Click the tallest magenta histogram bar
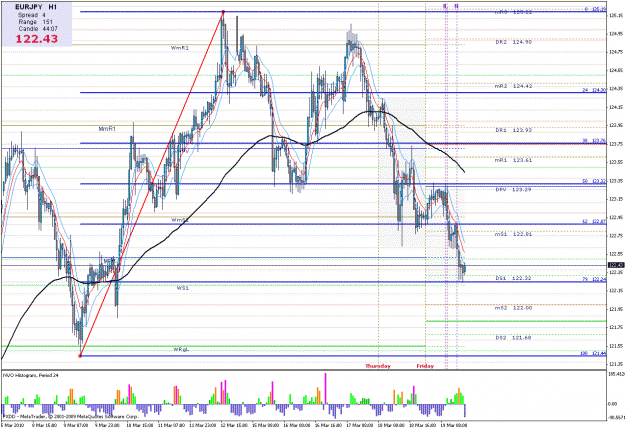Image resolution: width=625 pixels, height=429 pixels. 326,388
